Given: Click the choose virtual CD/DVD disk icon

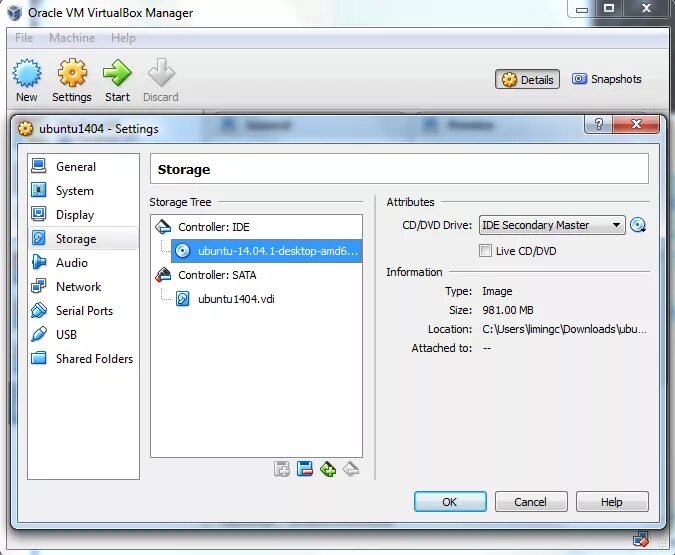Looking at the screenshot, I should (x=638, y=225).
